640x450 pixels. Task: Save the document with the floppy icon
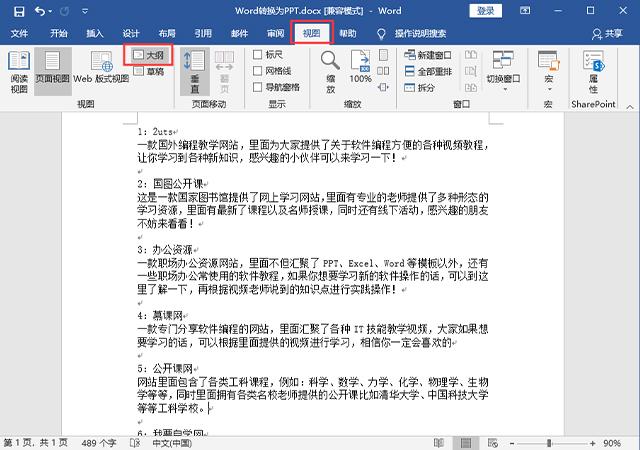pyautogui.click(x=19, y=11)
